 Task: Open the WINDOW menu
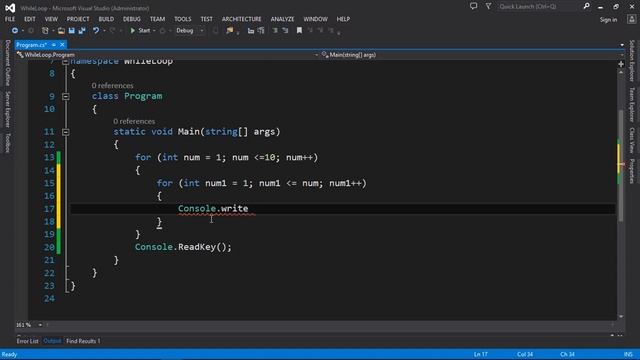coord(315,19)
